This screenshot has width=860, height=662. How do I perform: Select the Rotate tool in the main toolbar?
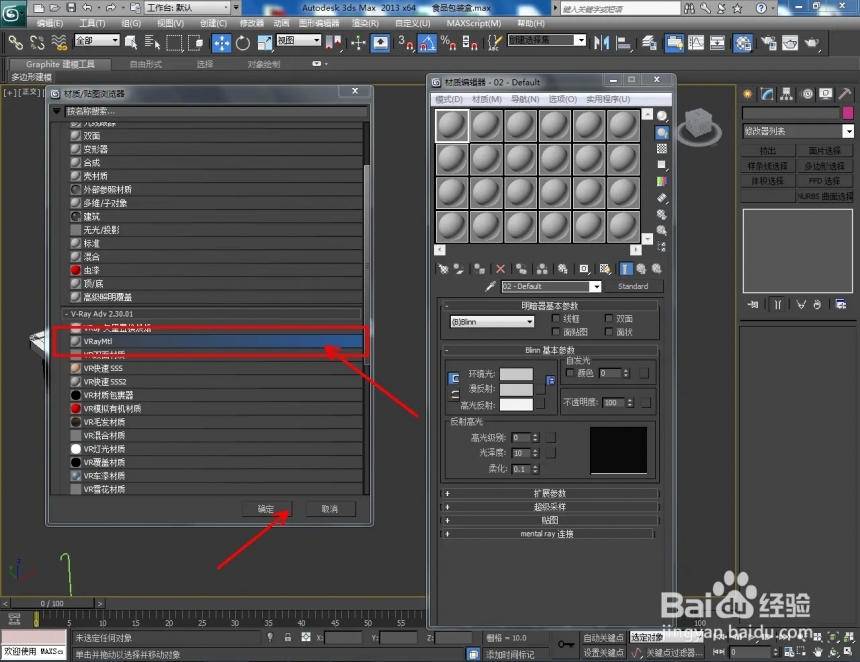pyautogui.click(x=242, y=43)
